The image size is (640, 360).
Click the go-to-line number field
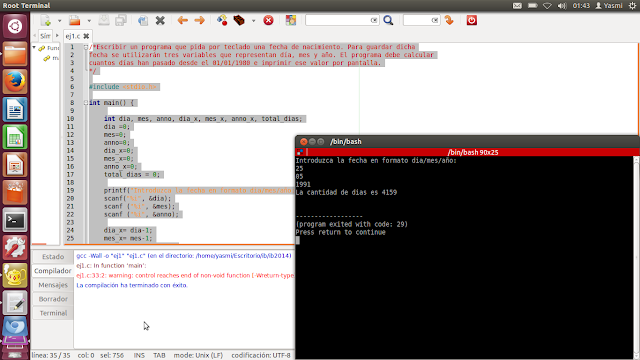pos(417,20)
